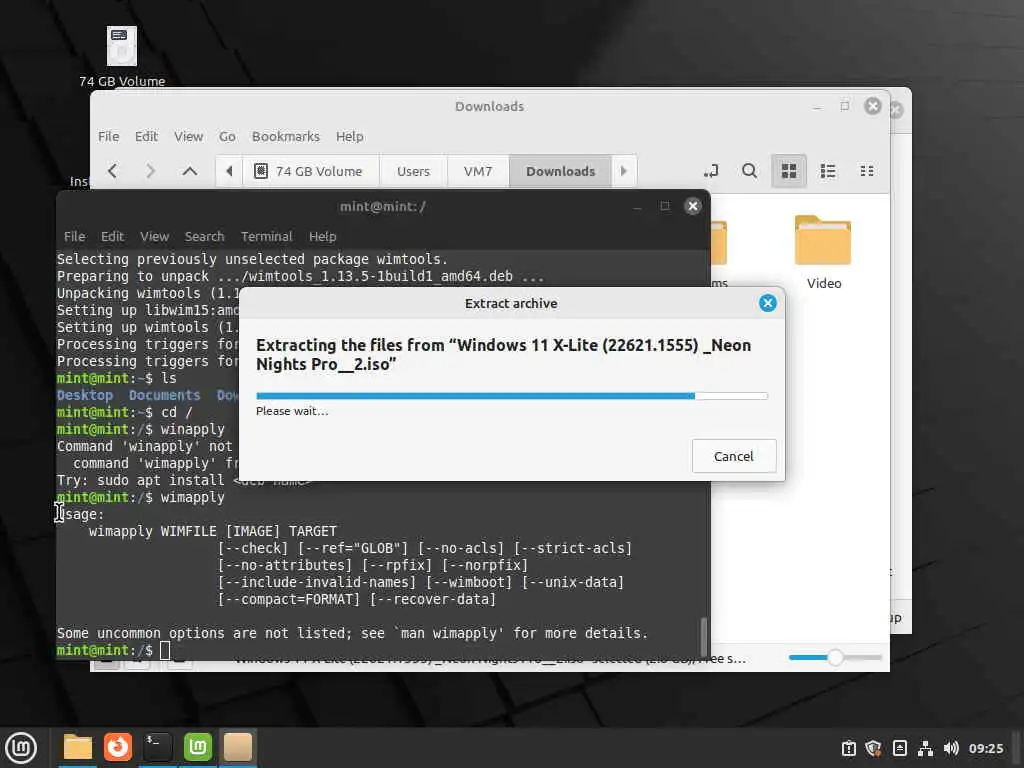
Task: Select 74 GB Volume path button
Action: coord(311,171)
